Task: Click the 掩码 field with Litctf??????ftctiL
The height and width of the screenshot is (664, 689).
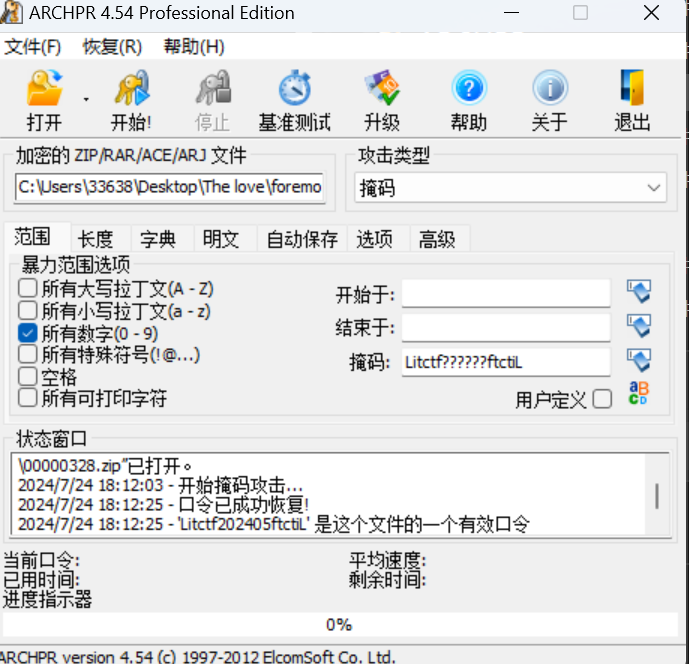Action: coord(506,362)
